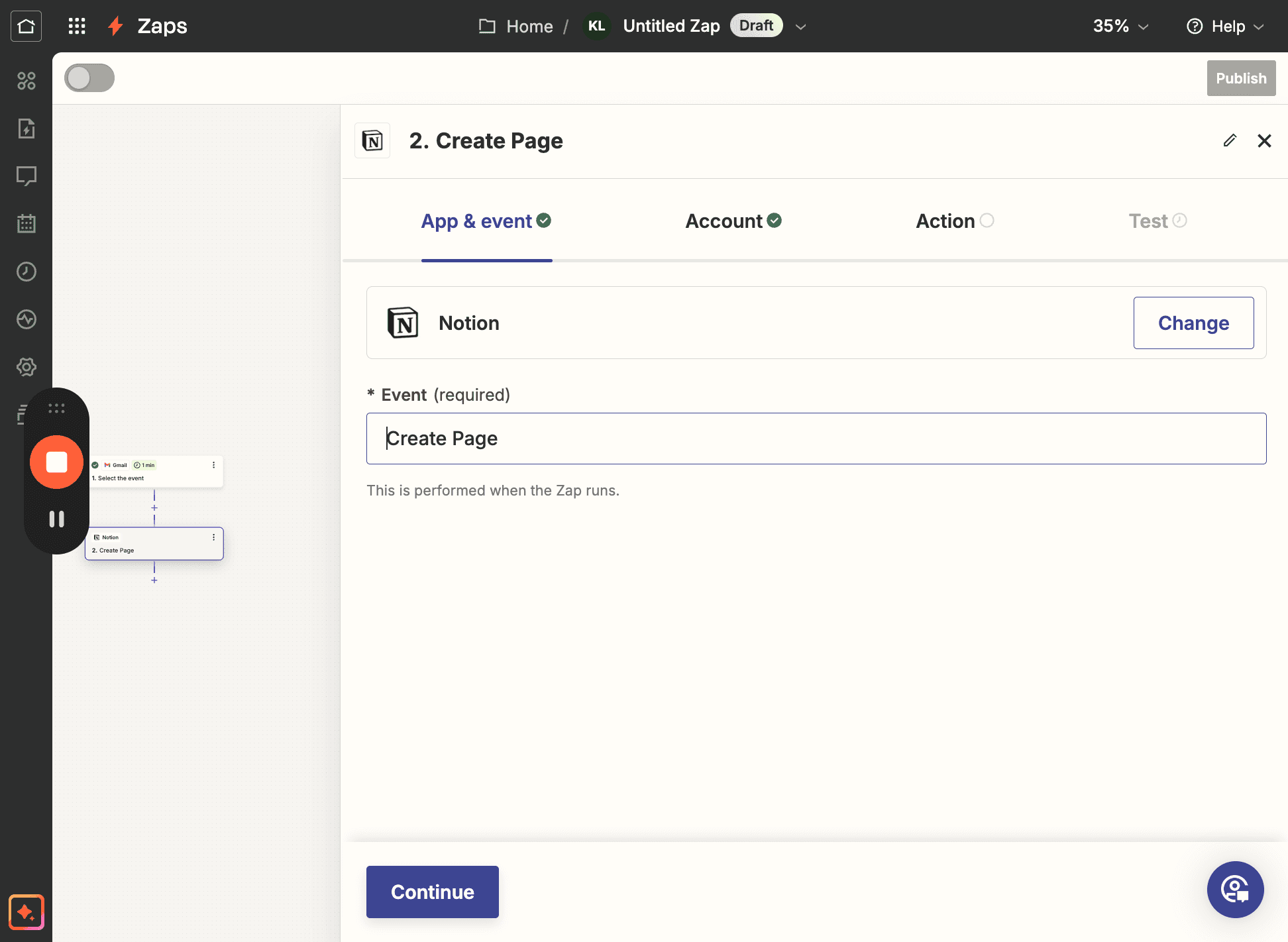Screen dimensions: 1288x942
Task: Click the Publish button
Action: coord(1241,78)
